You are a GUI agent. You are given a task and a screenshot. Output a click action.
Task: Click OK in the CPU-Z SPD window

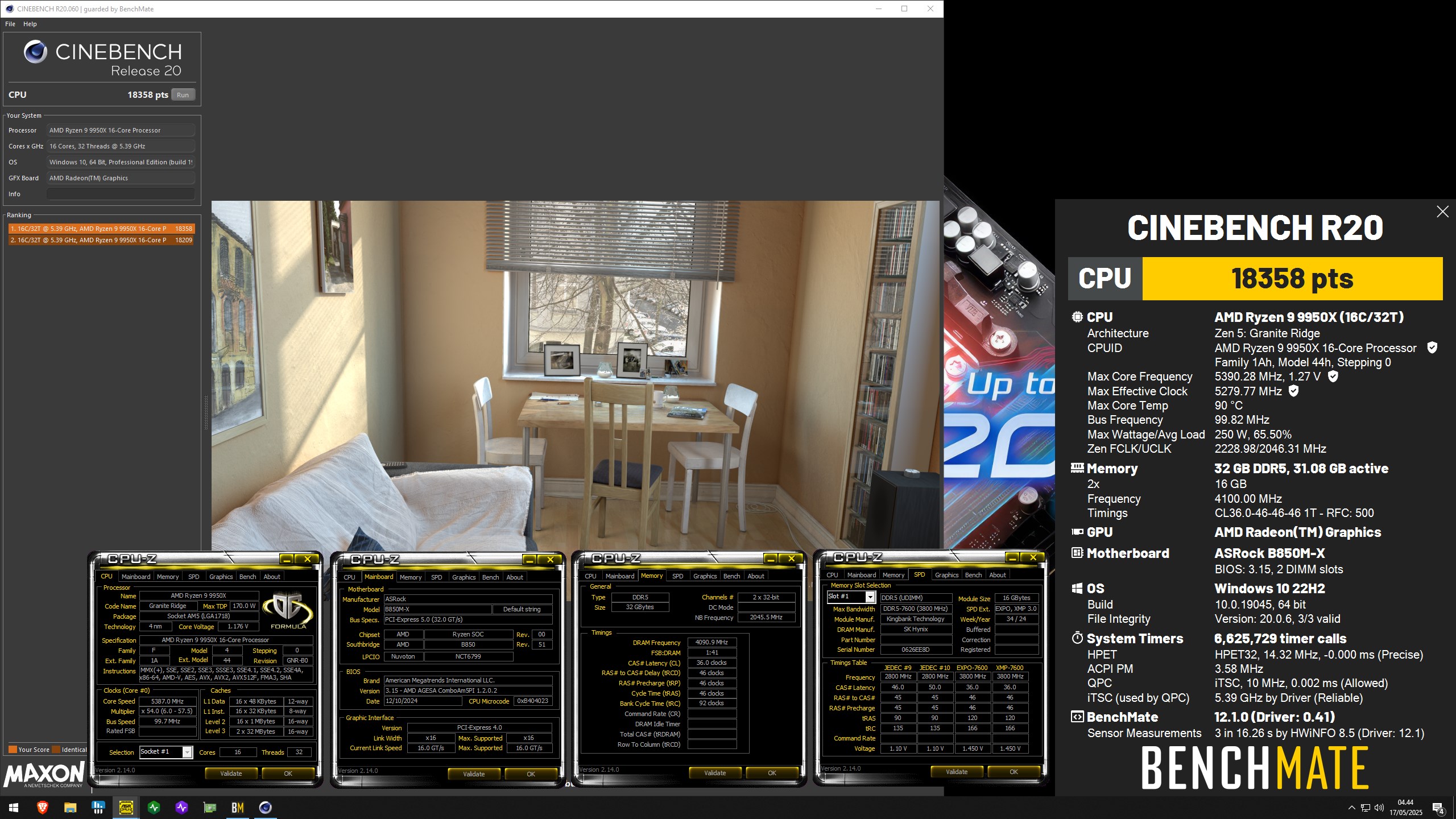pyautogui.click(x=1014, y=772)
